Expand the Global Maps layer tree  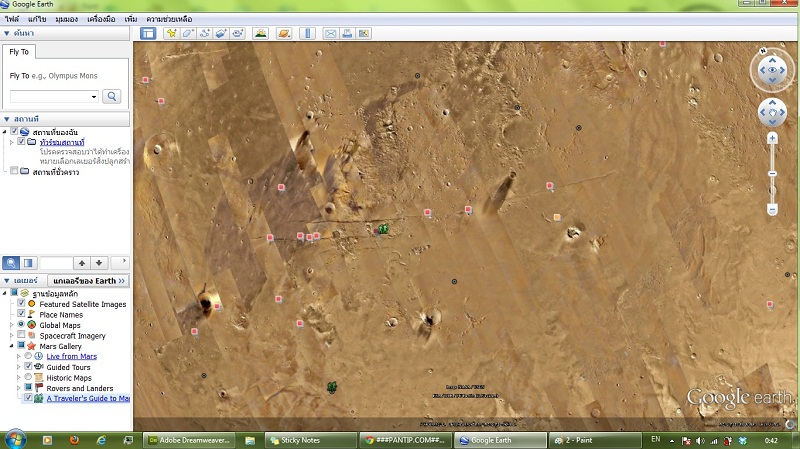(x=11, y=325)
